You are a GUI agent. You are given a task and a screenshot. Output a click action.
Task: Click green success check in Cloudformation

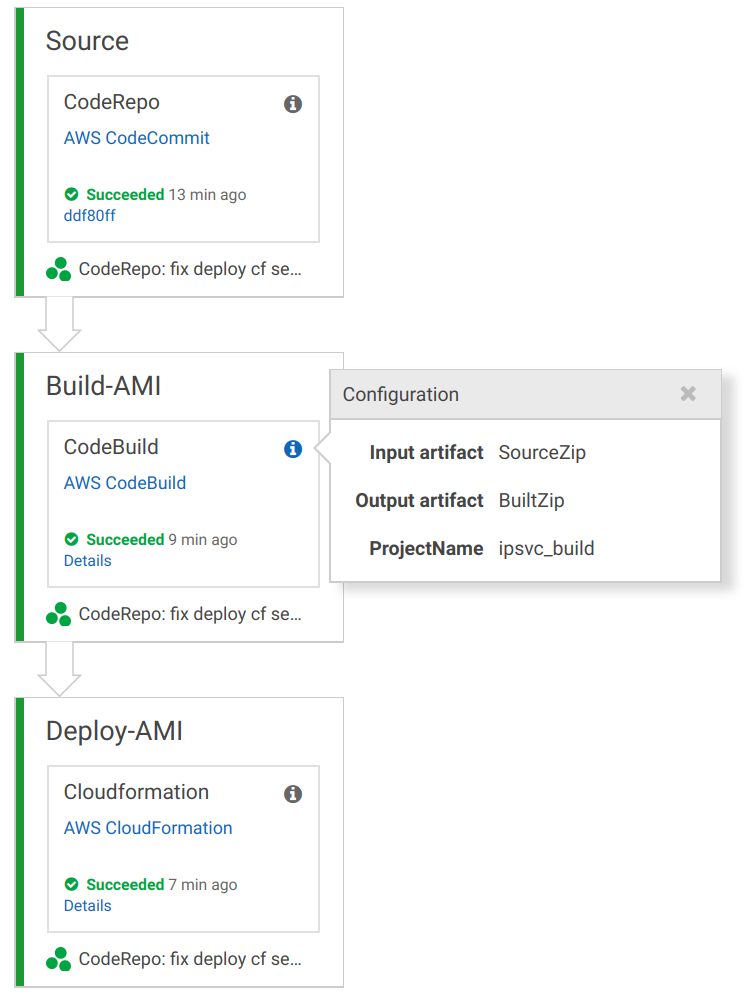(71, 884)
